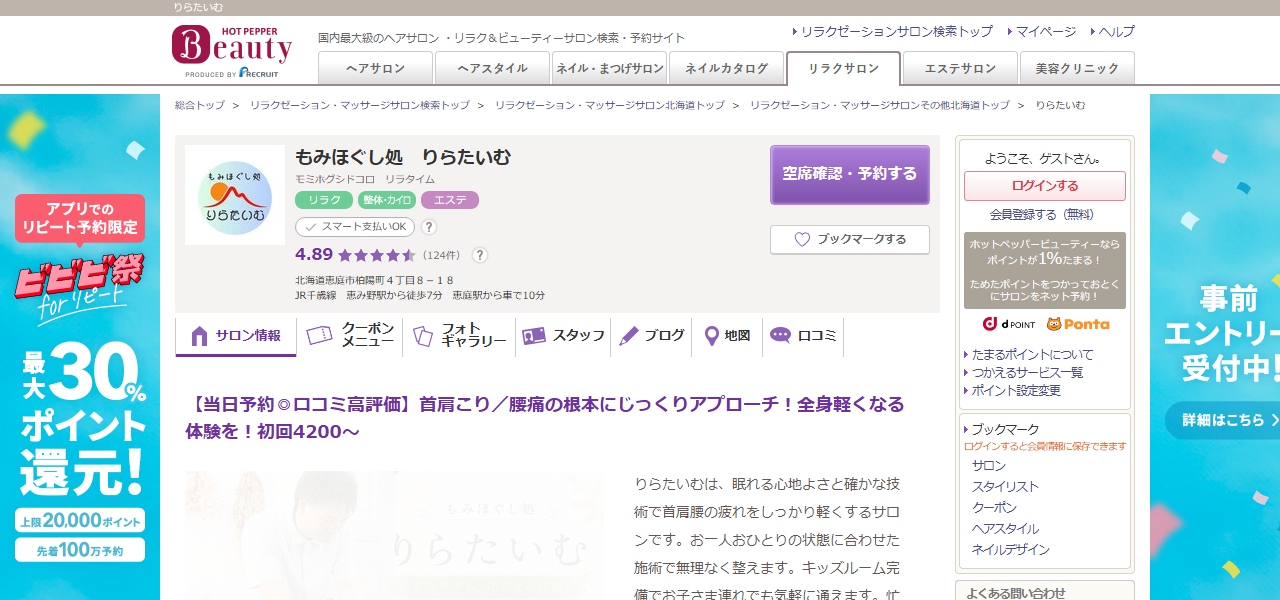Viewport: 1280px width, 600px height.
Task: Click リラクゼーション・マッサージサロン検索トップ breadcrumb
Action: click(x=360, y=105)
